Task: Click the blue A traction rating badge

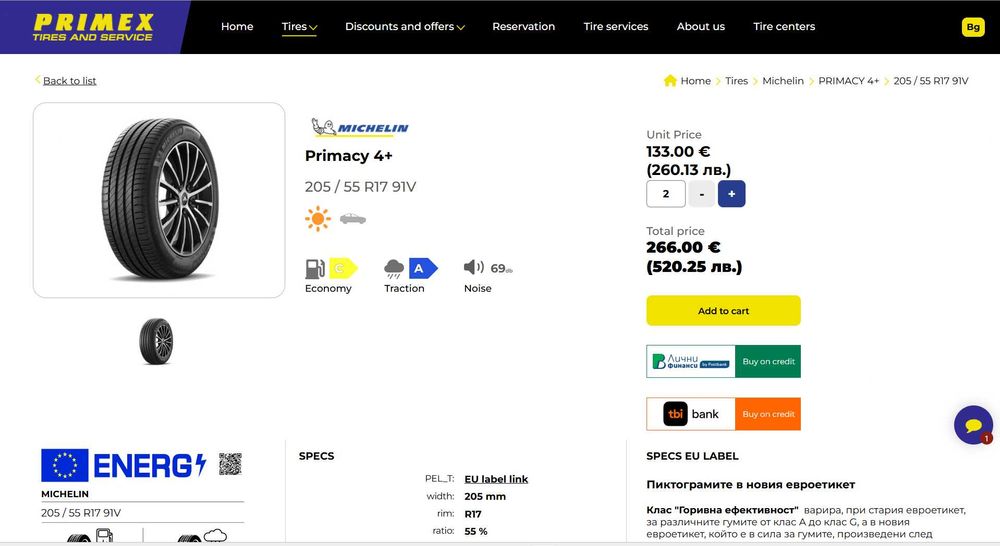Action: tap(423, 269)
